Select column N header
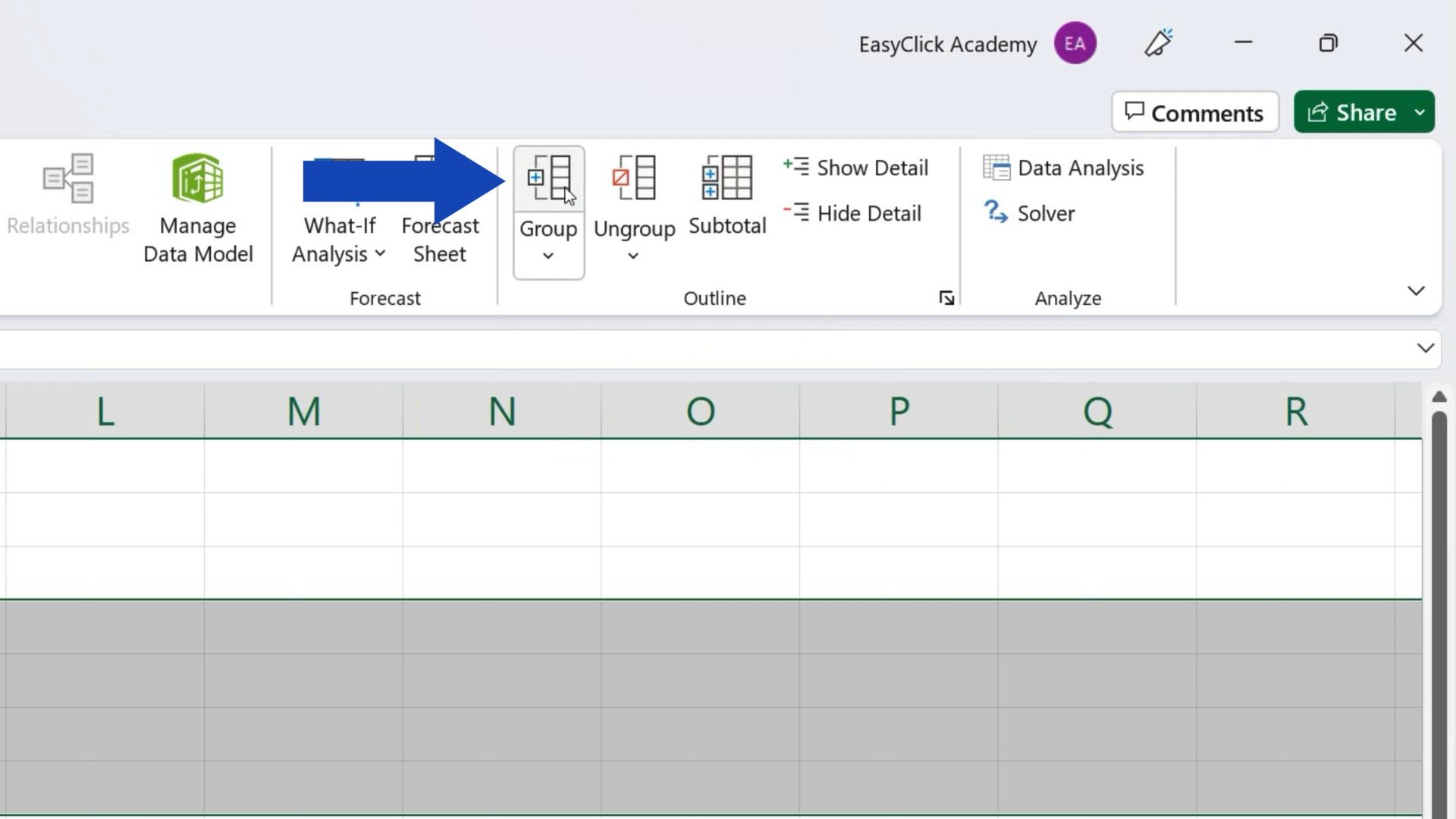The height and width of the screenshot is (819, 1456). pos(501,411)
